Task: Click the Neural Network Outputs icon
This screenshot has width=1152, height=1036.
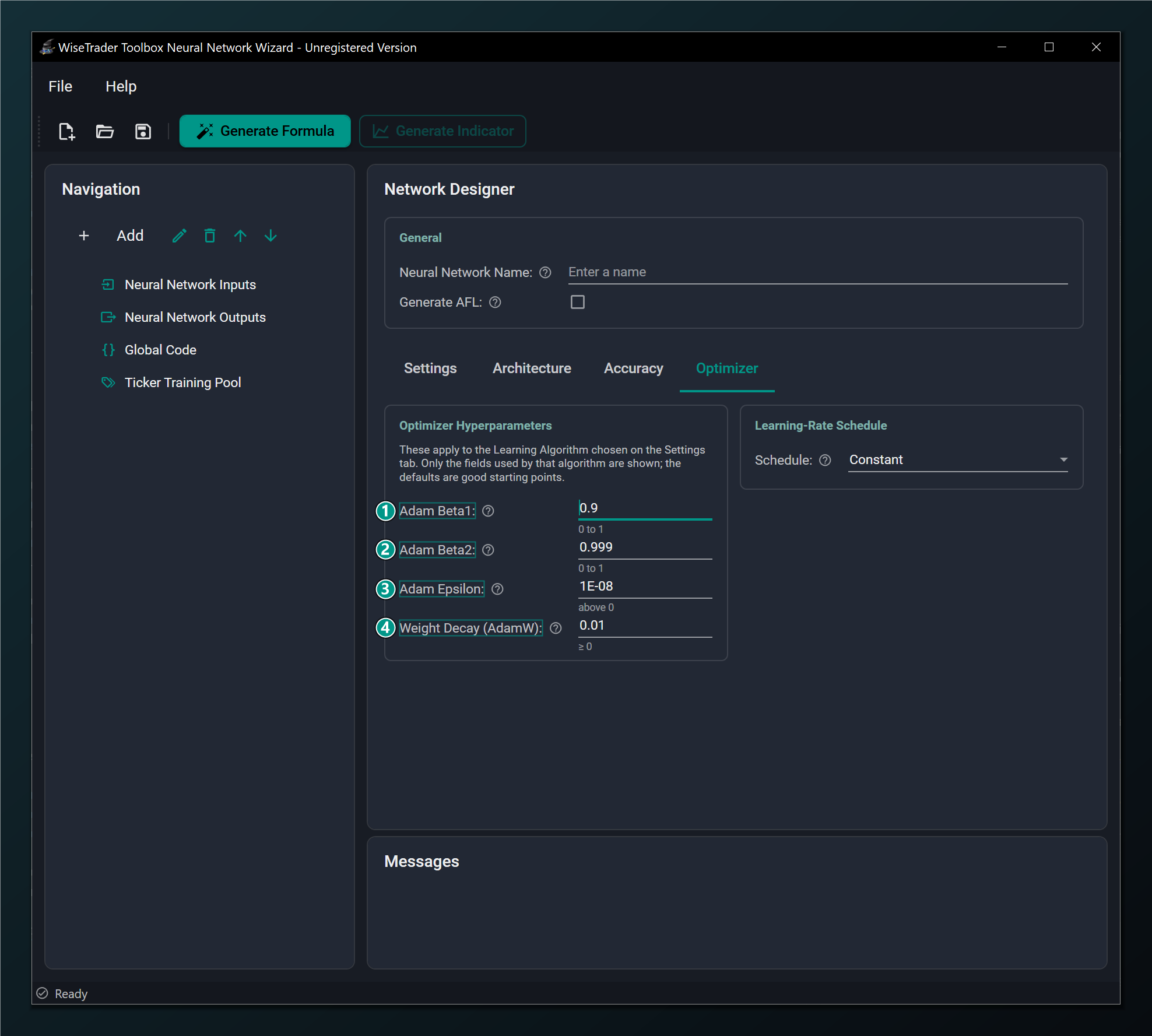Action: tap(108, 317)
